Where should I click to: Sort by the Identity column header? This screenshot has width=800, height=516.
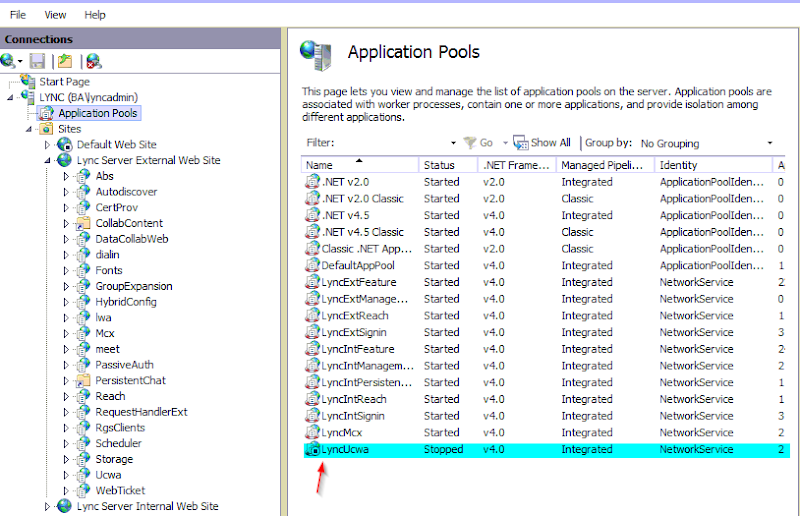coord(713,165)
